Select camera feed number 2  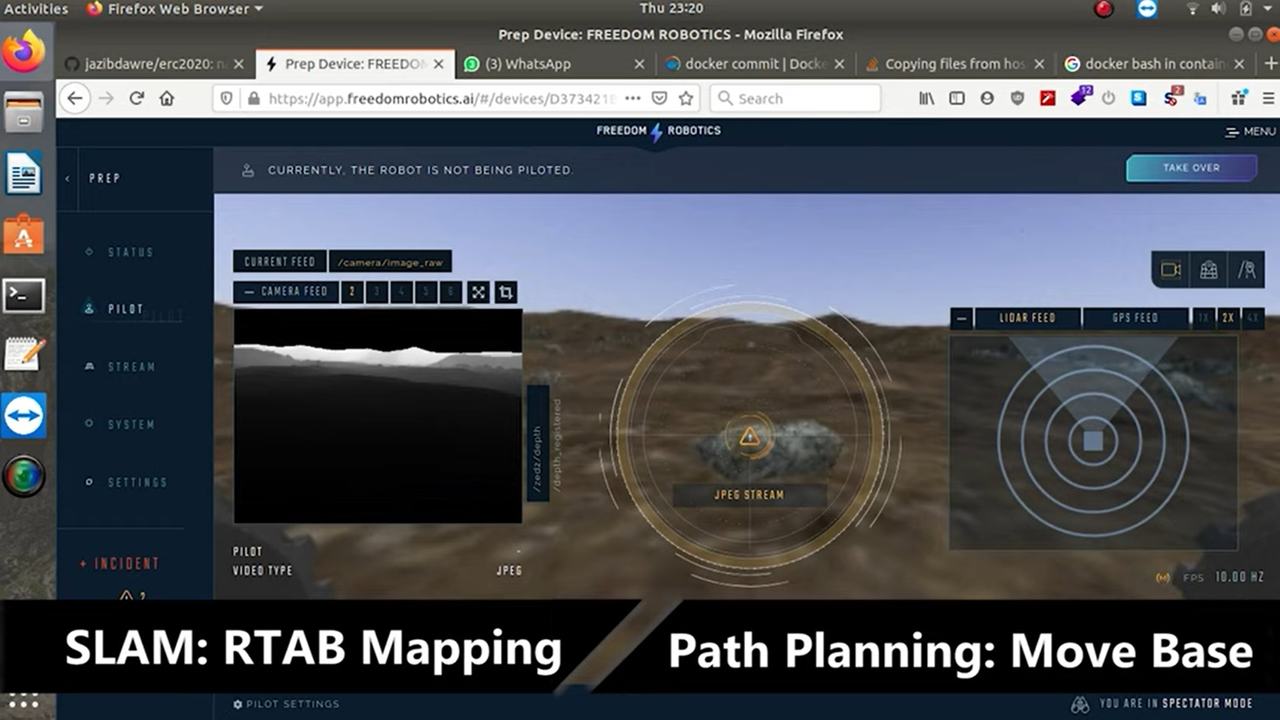tap(351, 291)
